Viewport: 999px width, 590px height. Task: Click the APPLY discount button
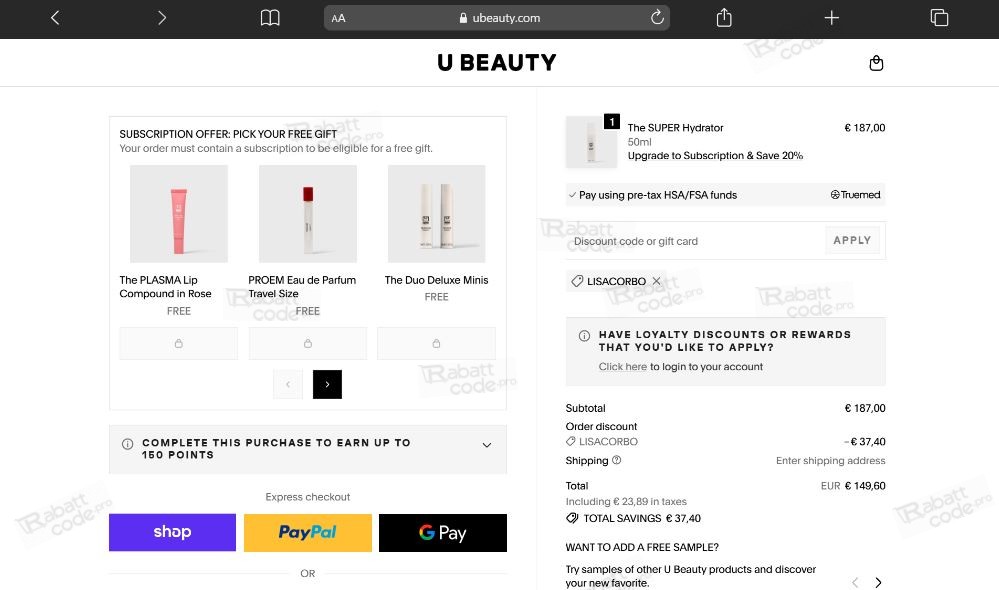pos(852,240)
